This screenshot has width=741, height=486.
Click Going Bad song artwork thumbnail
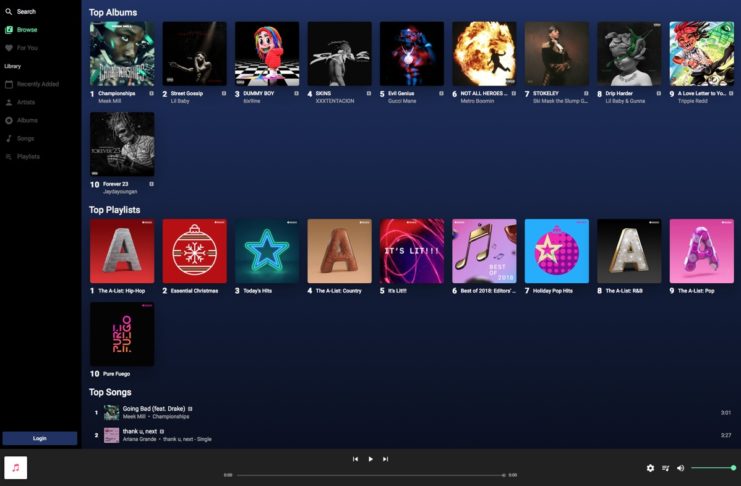point(112,413)
